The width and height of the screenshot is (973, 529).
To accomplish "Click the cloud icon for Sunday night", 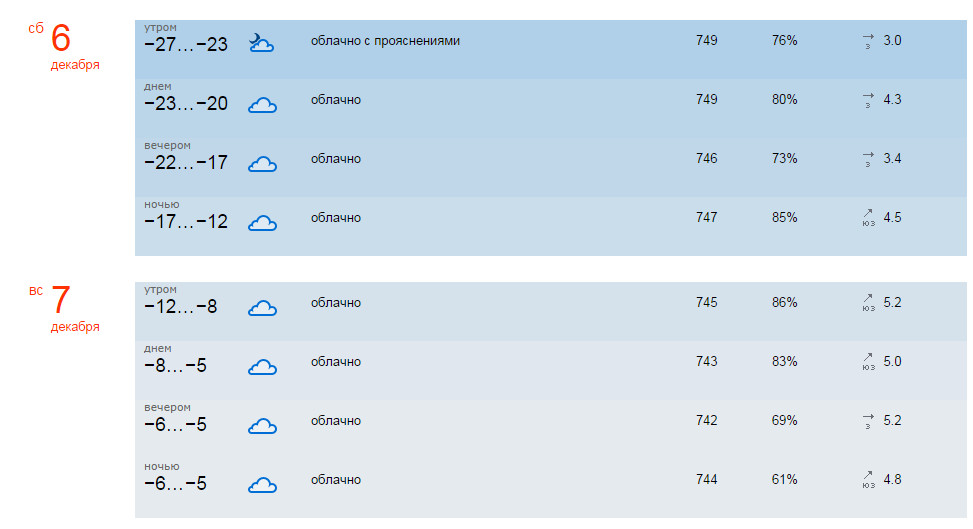I will 262,485.
